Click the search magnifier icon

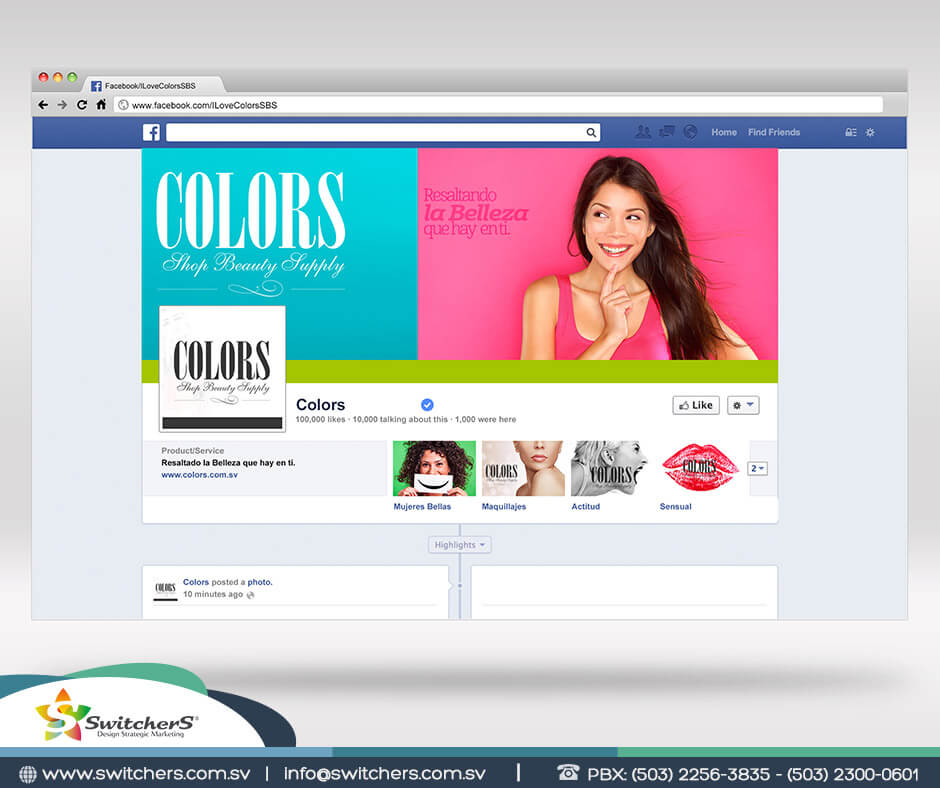591,133
